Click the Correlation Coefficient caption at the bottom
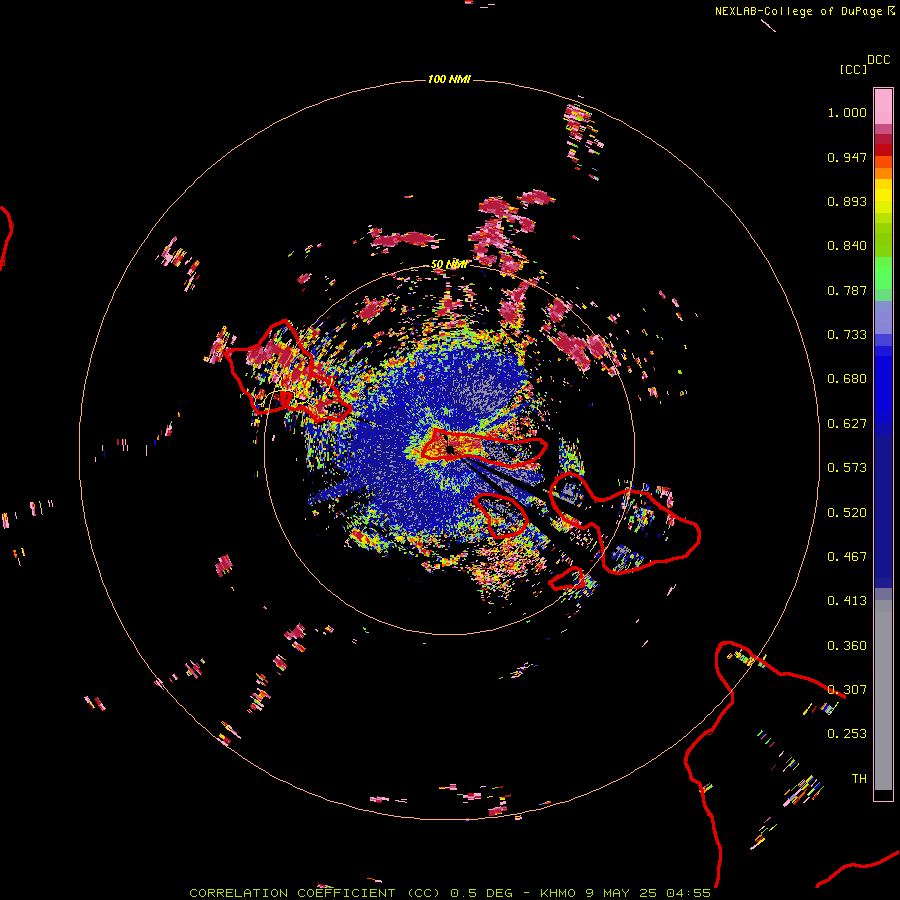Viewport: 900px width, 900px height. 450,893
